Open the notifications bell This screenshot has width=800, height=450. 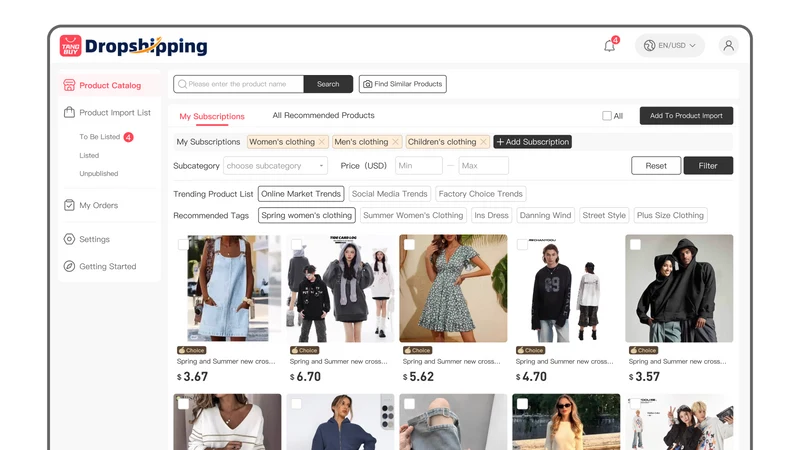click(609, 46)
